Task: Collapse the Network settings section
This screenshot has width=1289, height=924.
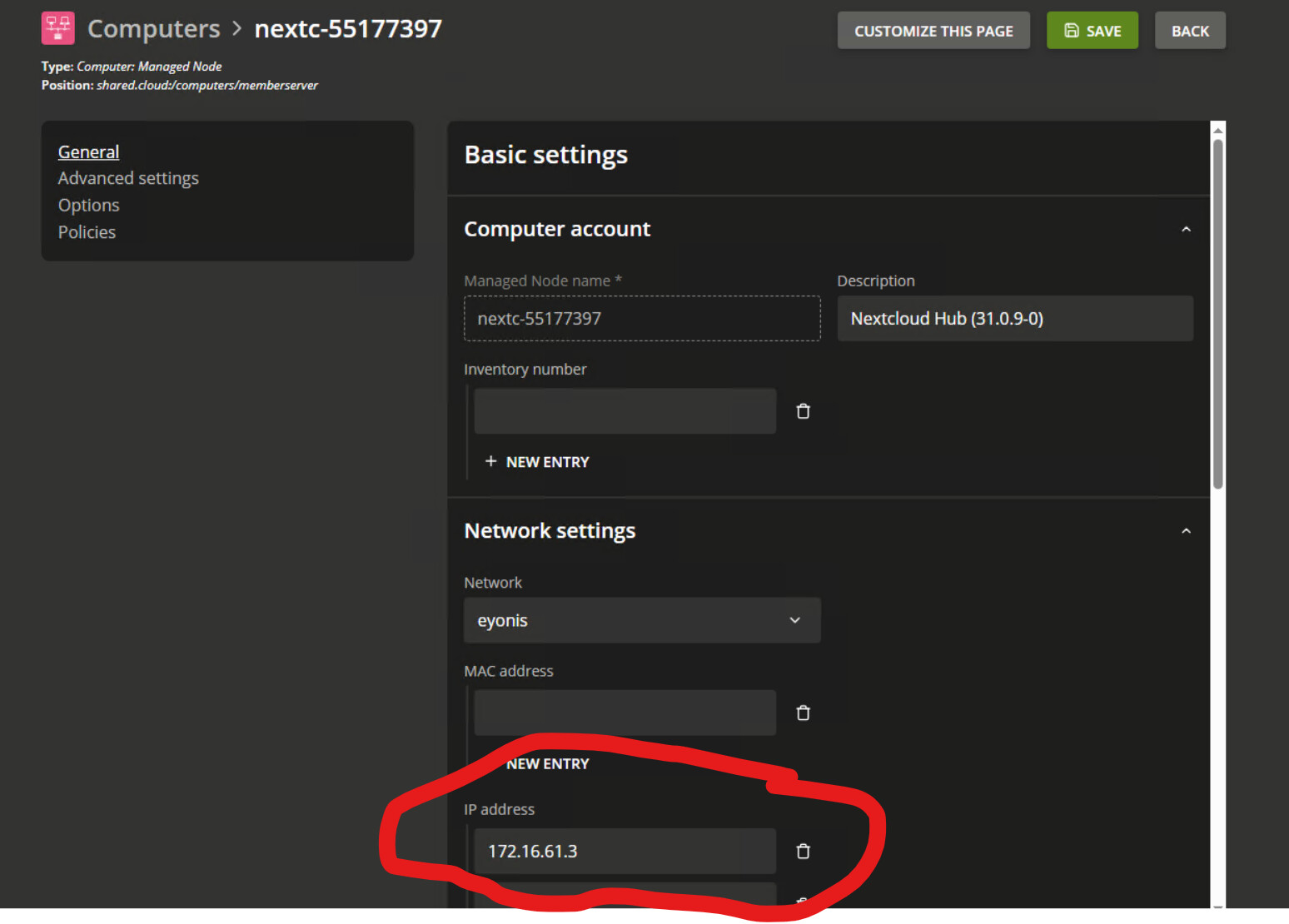Action: [1186, 531]
